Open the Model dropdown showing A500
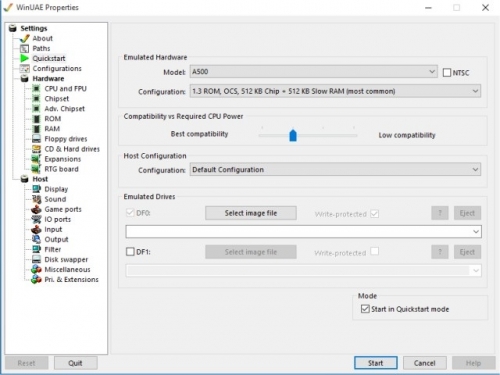This screenshot has width=500, height=375. click(x=314, y=72)
